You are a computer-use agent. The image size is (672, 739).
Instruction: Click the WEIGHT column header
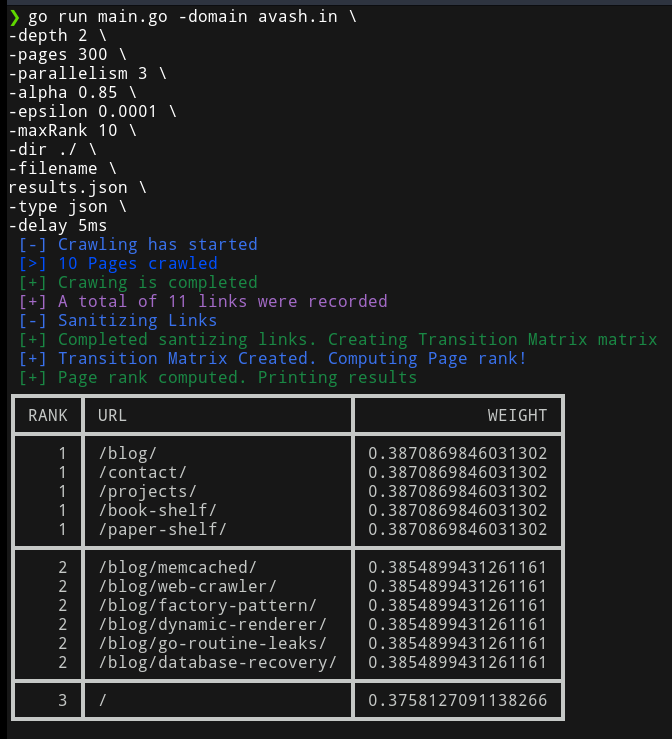click(x=517, y=416)
